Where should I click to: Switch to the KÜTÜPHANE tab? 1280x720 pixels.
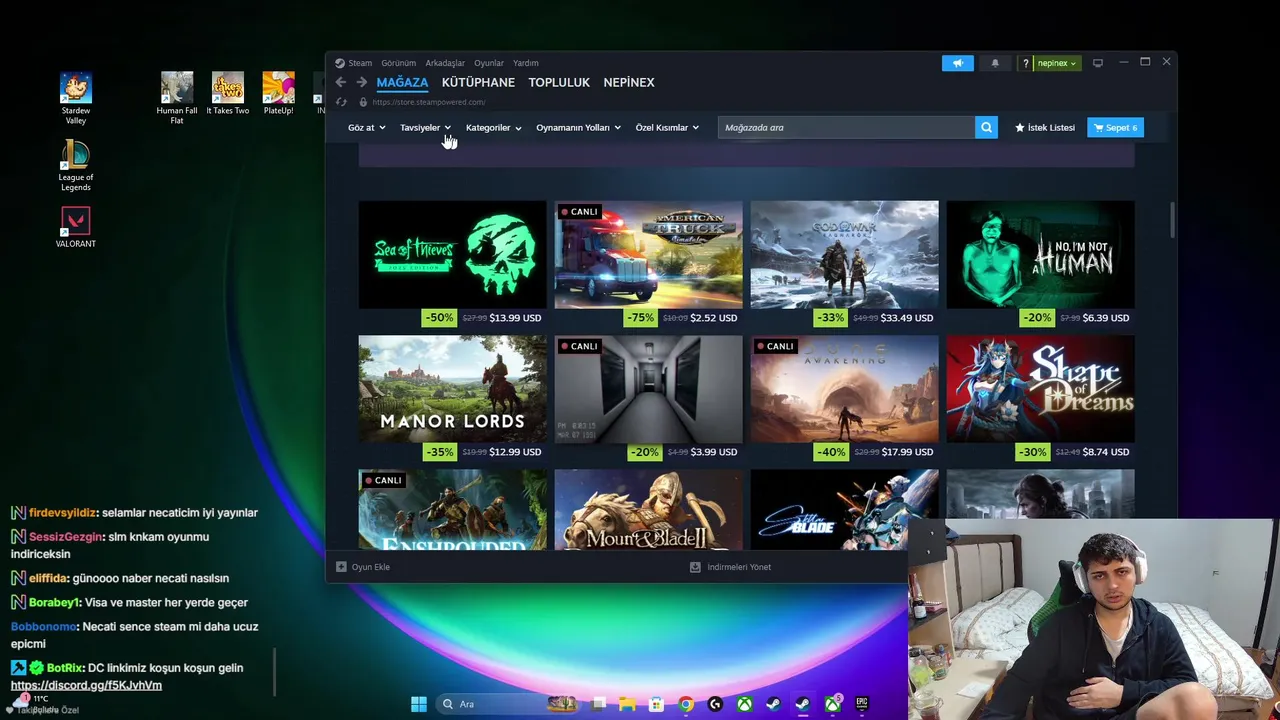pos(478,82)
